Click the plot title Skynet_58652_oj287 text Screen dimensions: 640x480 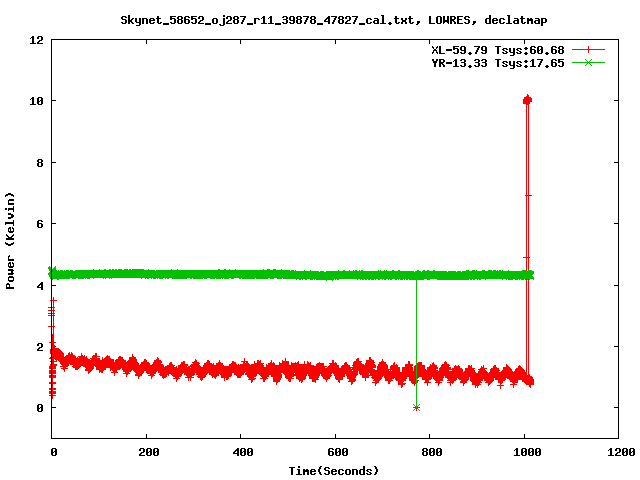[x=333, y=20]
